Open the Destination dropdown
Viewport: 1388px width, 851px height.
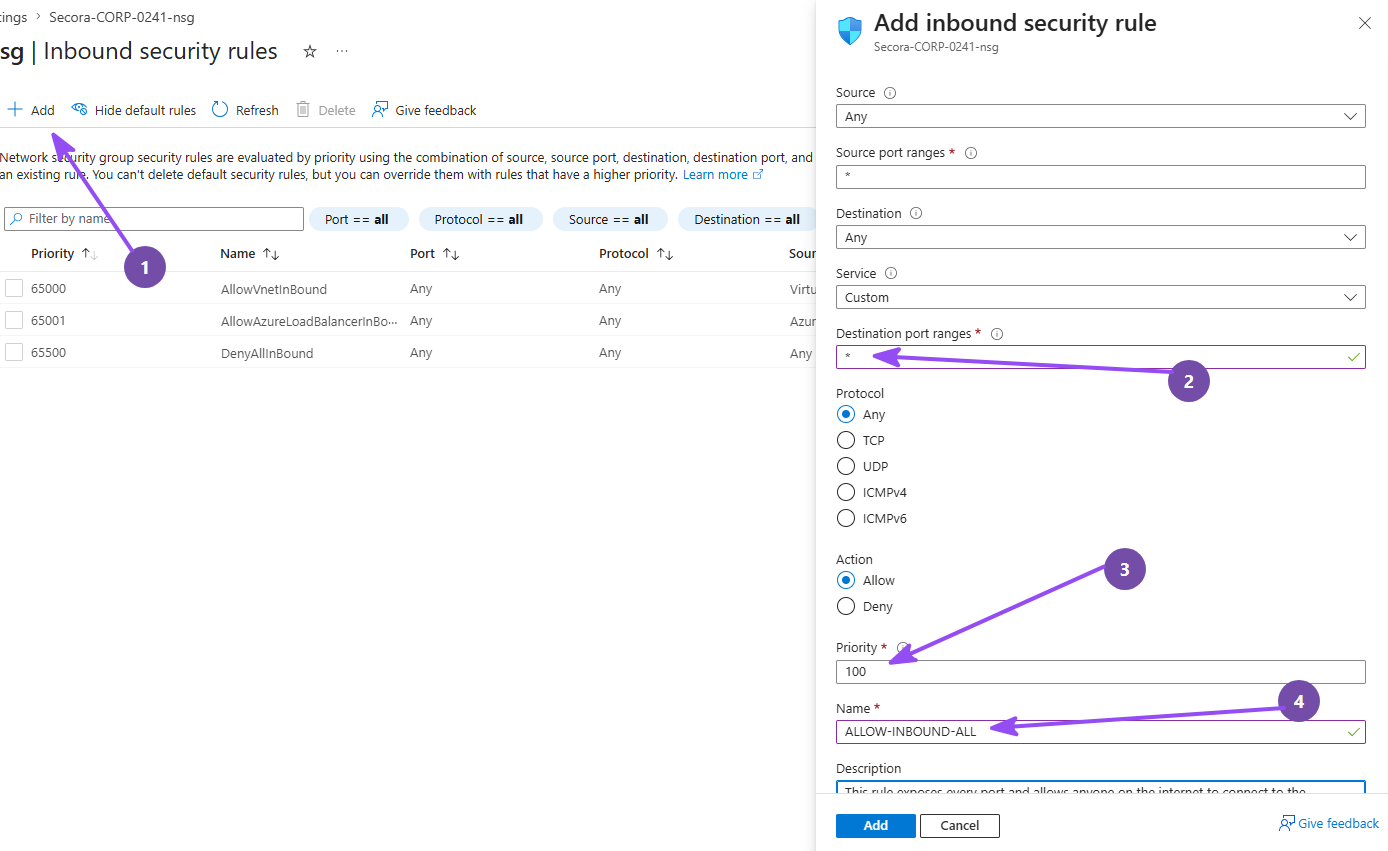1101,237
